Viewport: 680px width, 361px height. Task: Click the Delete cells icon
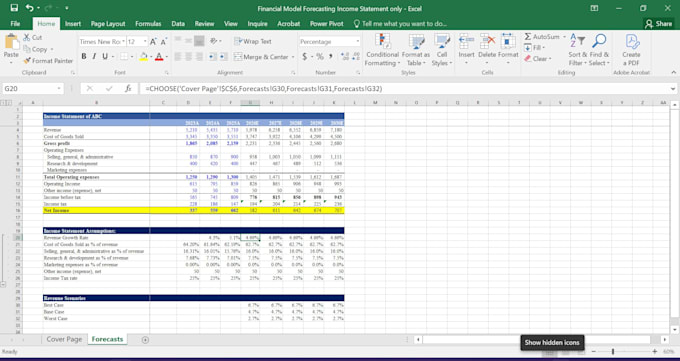tap(487, 42)
